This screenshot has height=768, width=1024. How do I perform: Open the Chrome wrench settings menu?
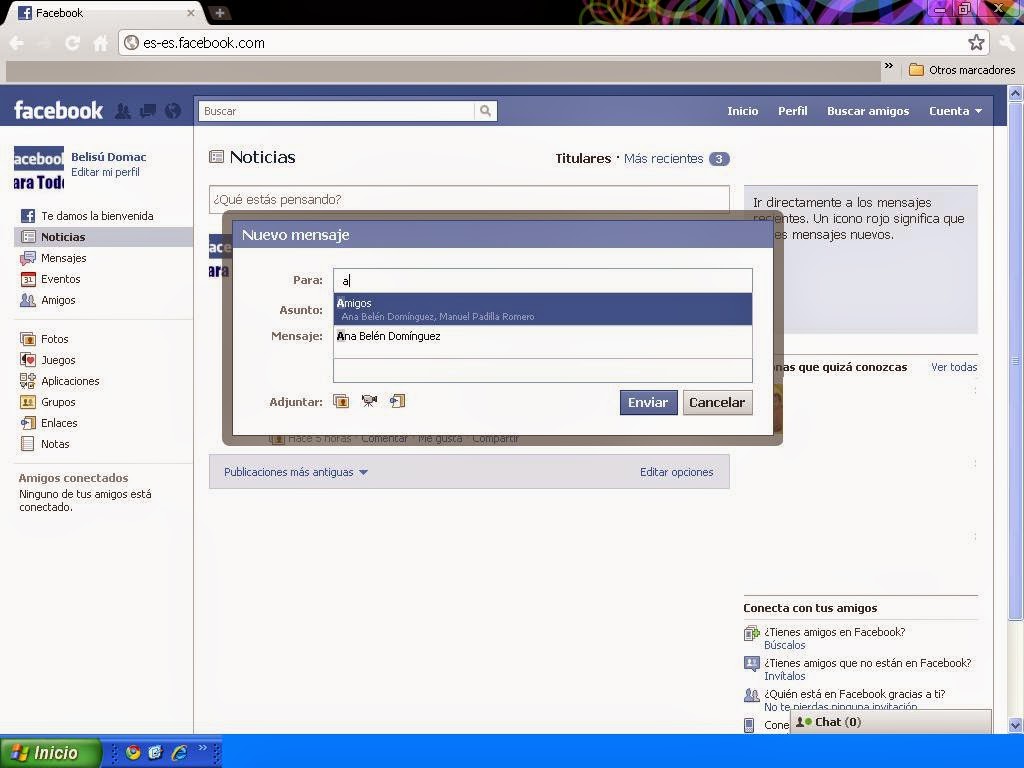point(1007,43)
